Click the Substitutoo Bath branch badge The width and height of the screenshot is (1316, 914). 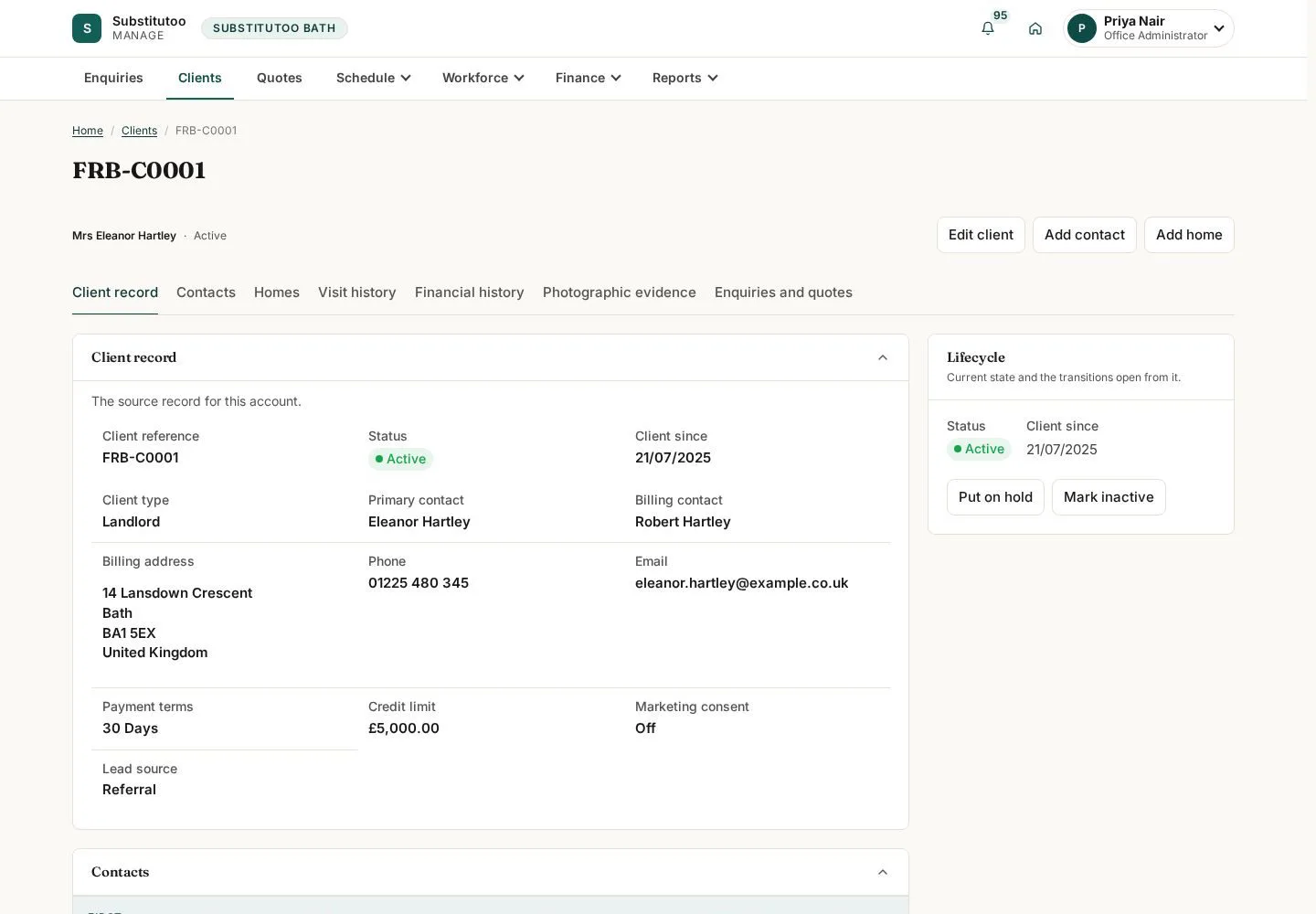pos(274,28)
